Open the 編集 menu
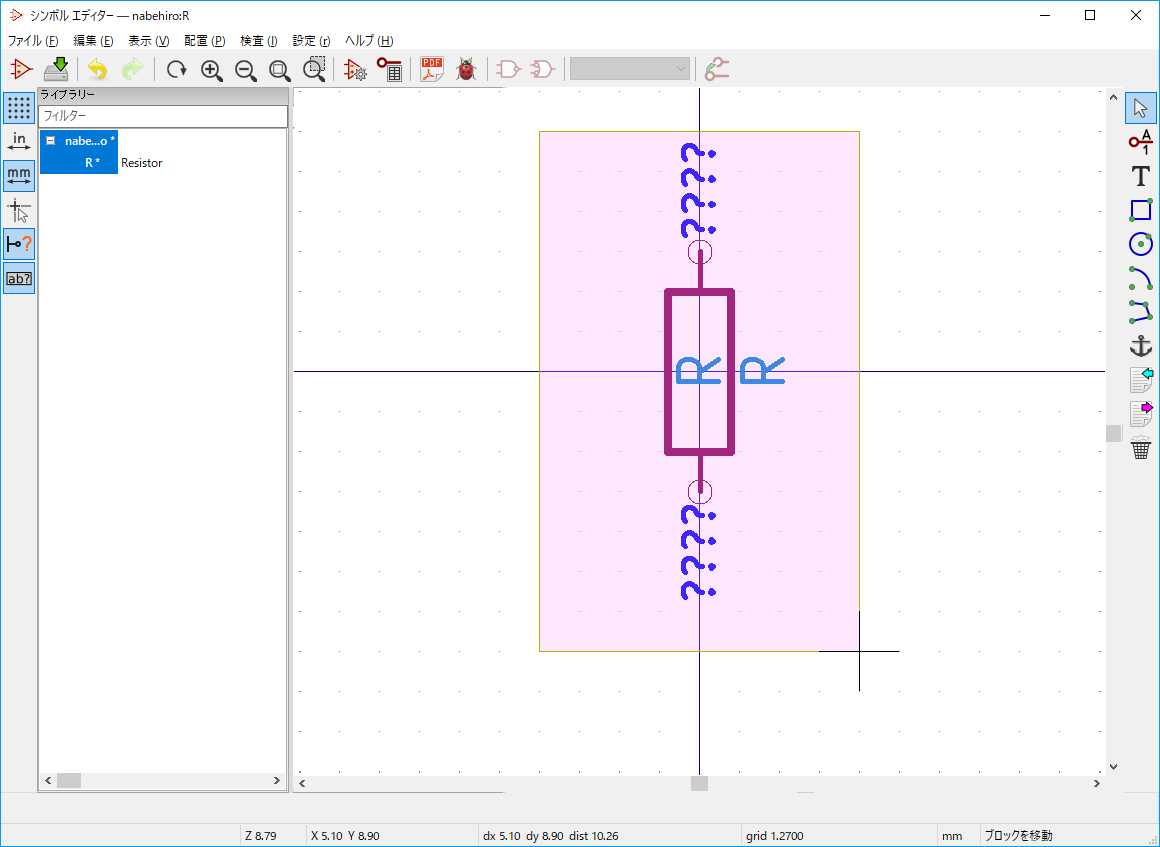The image size is (1160, 847). 93,41
